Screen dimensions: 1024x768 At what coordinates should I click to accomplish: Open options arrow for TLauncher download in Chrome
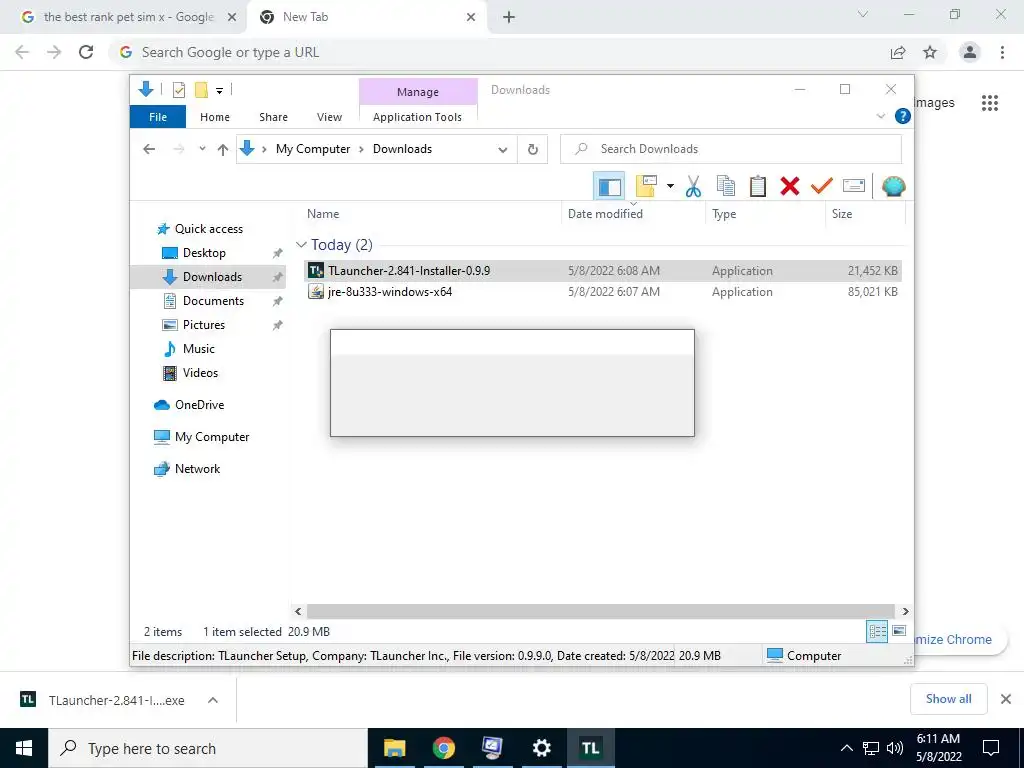pyautogui.click(x=212, y=700)
